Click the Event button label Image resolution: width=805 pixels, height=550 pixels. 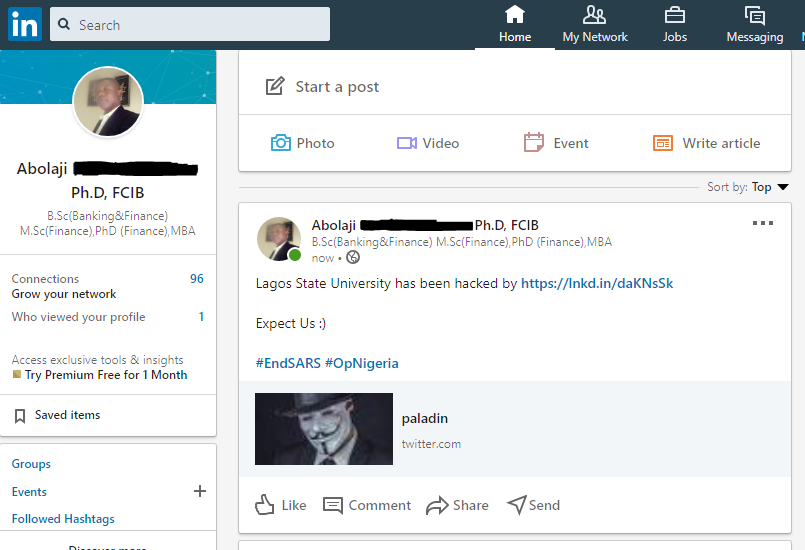(x=571, y=143)
